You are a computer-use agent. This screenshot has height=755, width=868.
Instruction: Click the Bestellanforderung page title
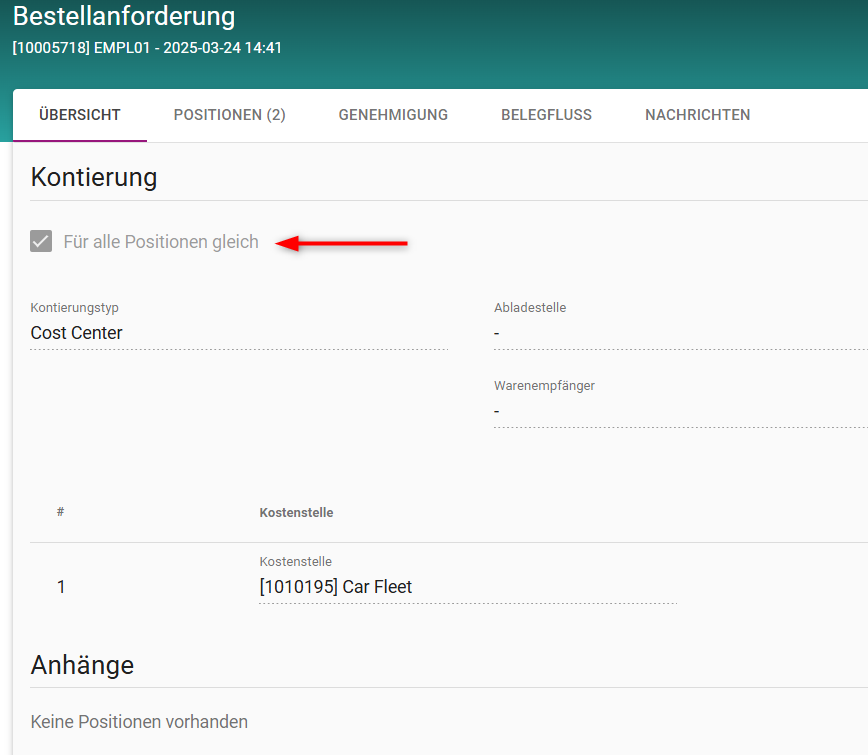click(x=124, y=17)
